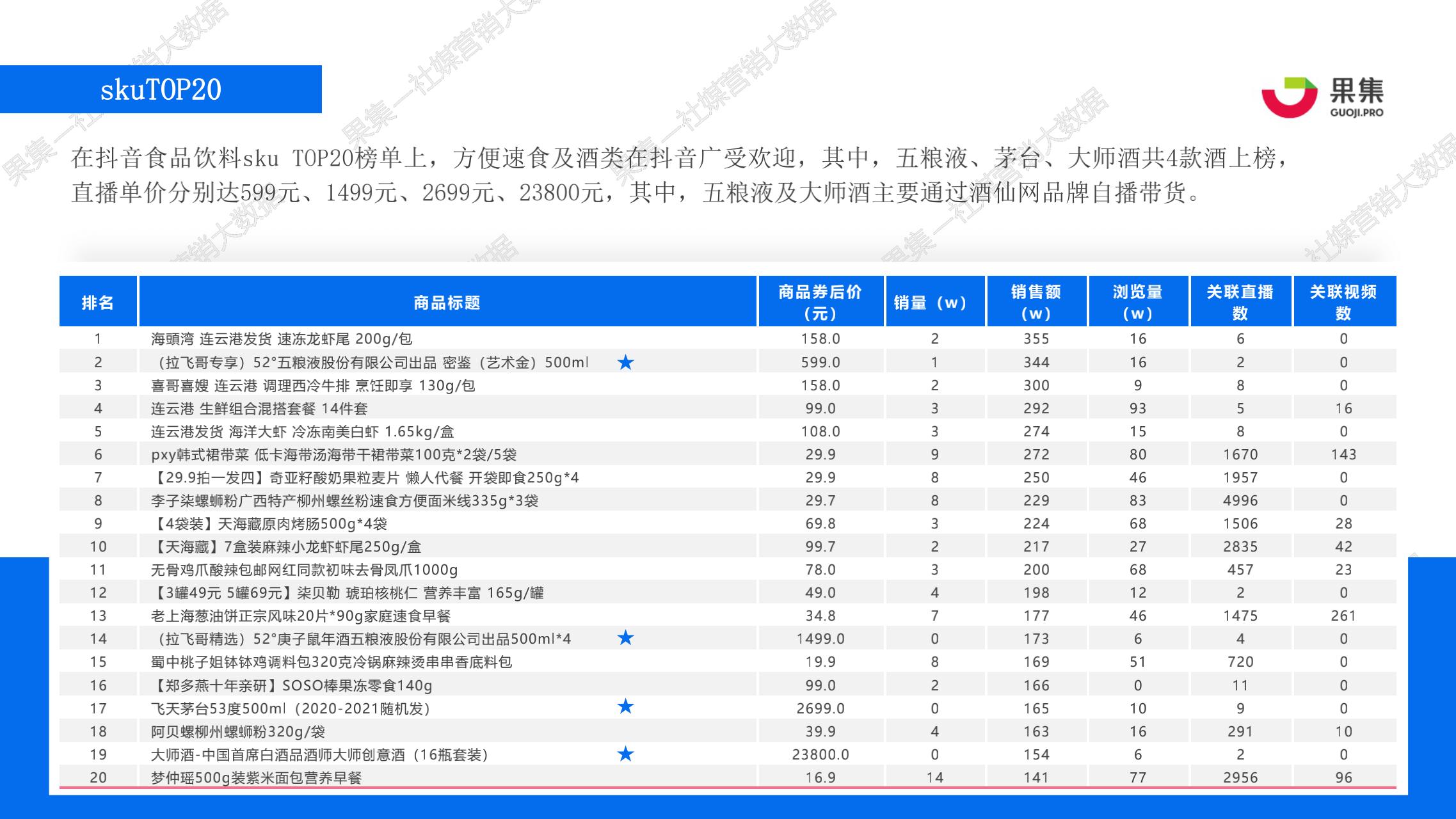Click intro line starting 在抖音食品饮料sku
Viewport: 1456px width, 819px height.
pyautogui.click(x=678, y=158)
